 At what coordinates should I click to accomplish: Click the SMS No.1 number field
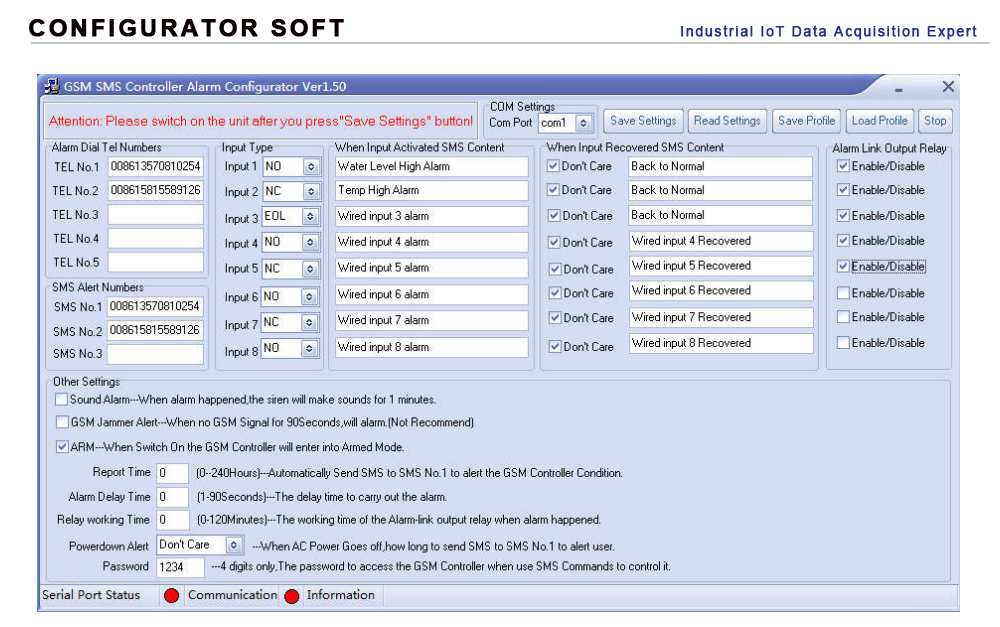tap(155, 306)
